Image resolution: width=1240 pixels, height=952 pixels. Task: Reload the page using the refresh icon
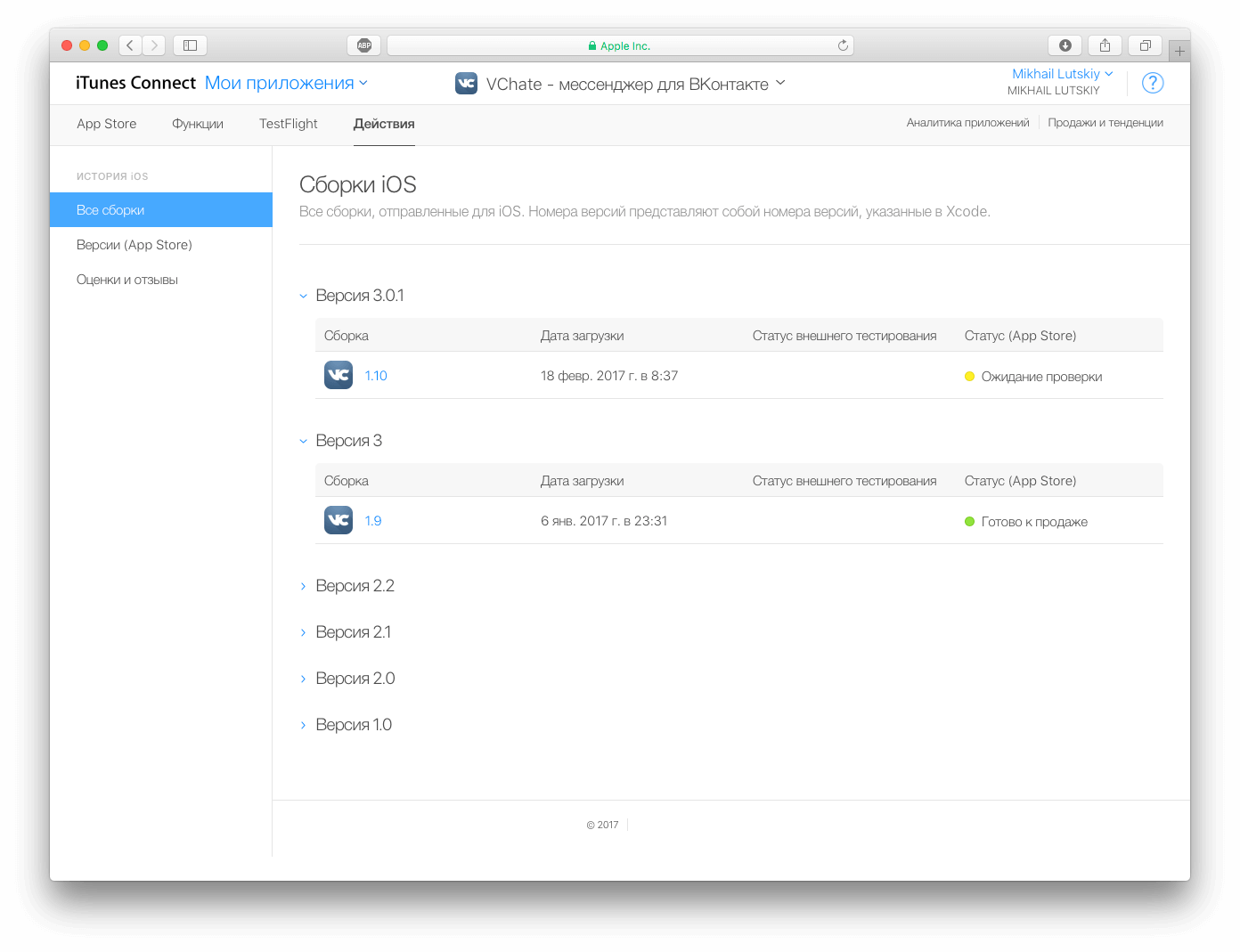coord(843,45)
